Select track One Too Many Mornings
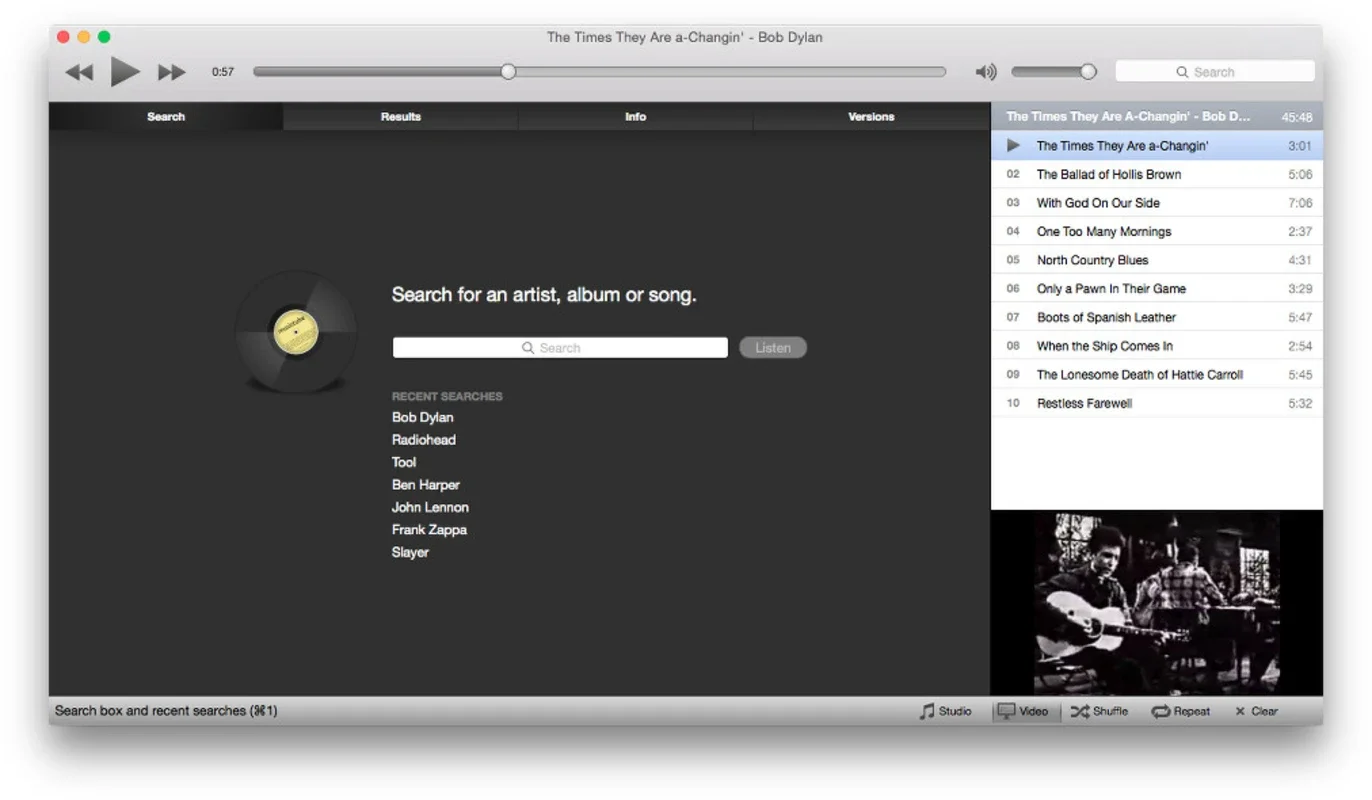1372x800 pixels. (1157, 232)
